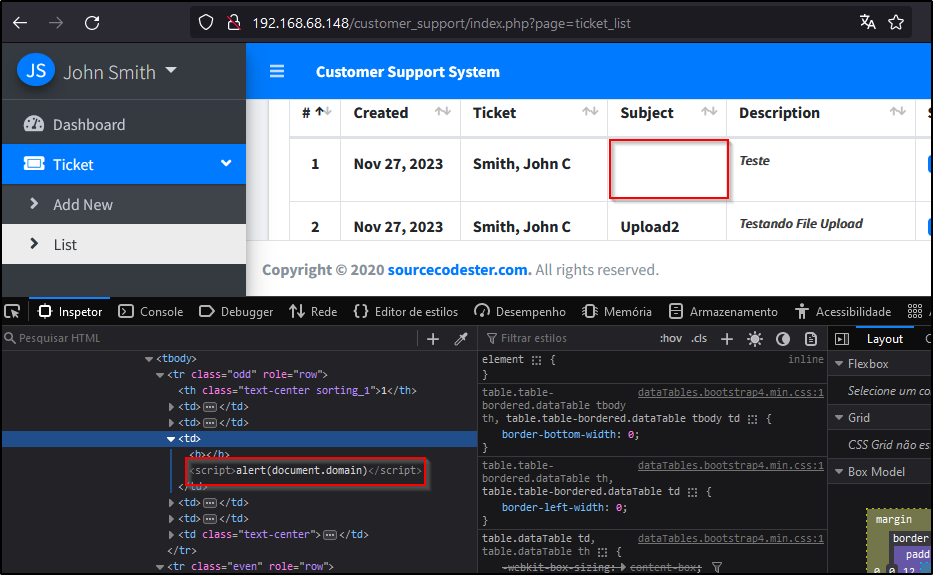Pick a page color with the eyedropper icon
Screen dimensions: 933x575
(461, 339)
